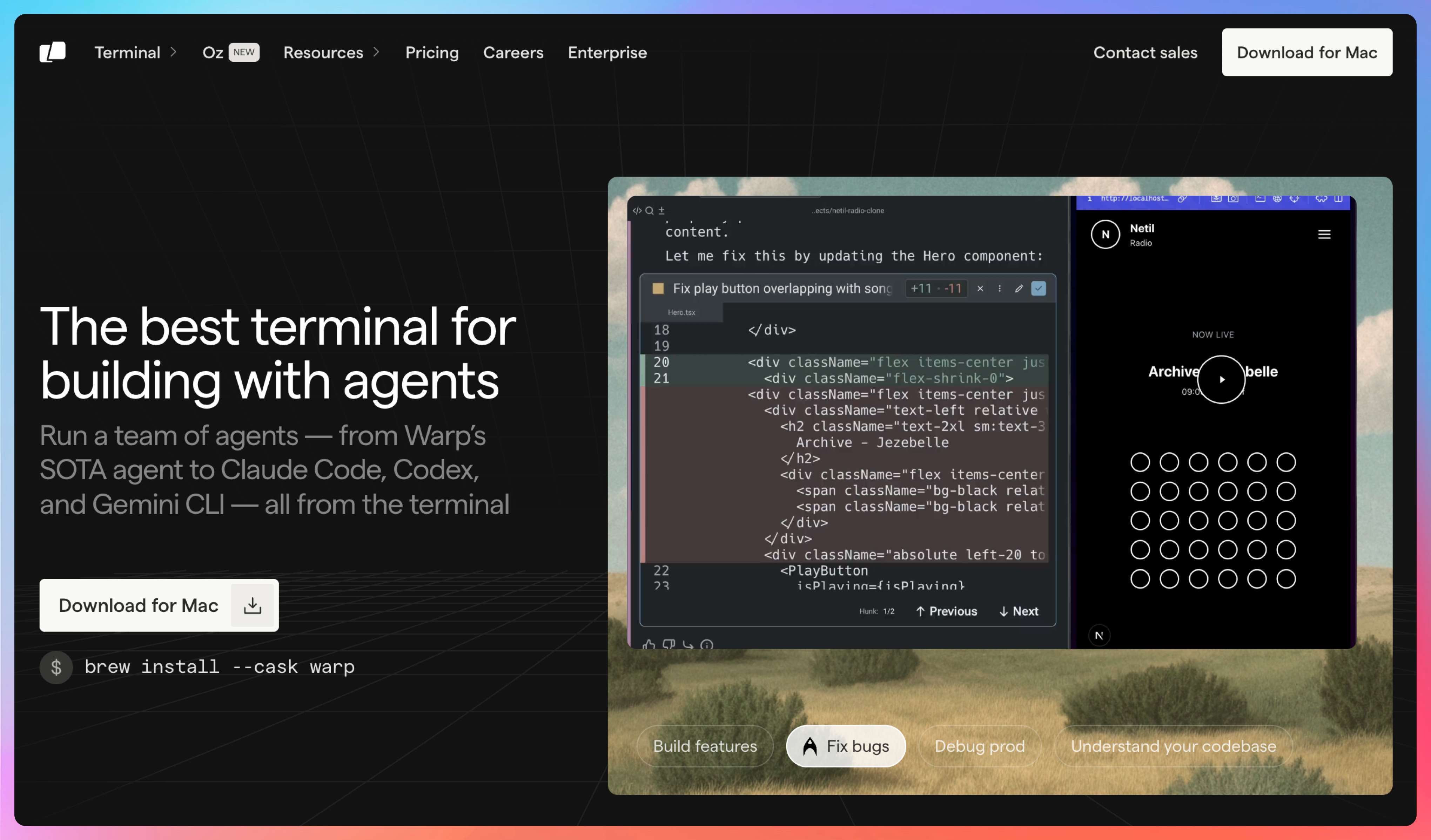Screen dimensions: 1431x840
Task: Click the yellow square swatch beside diff title
Action: (x=658, y=288)
